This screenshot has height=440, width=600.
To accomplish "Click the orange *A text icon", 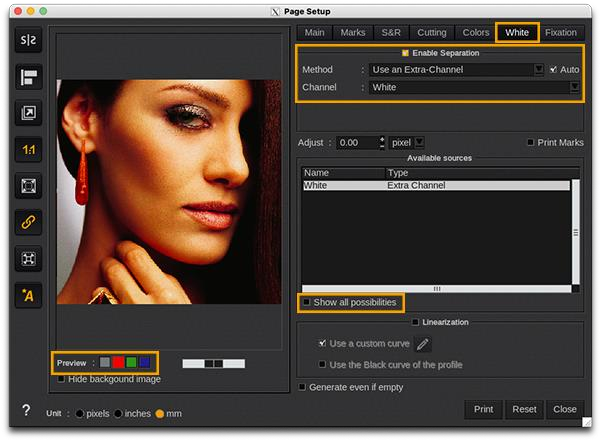I will [x=27, y=295].
